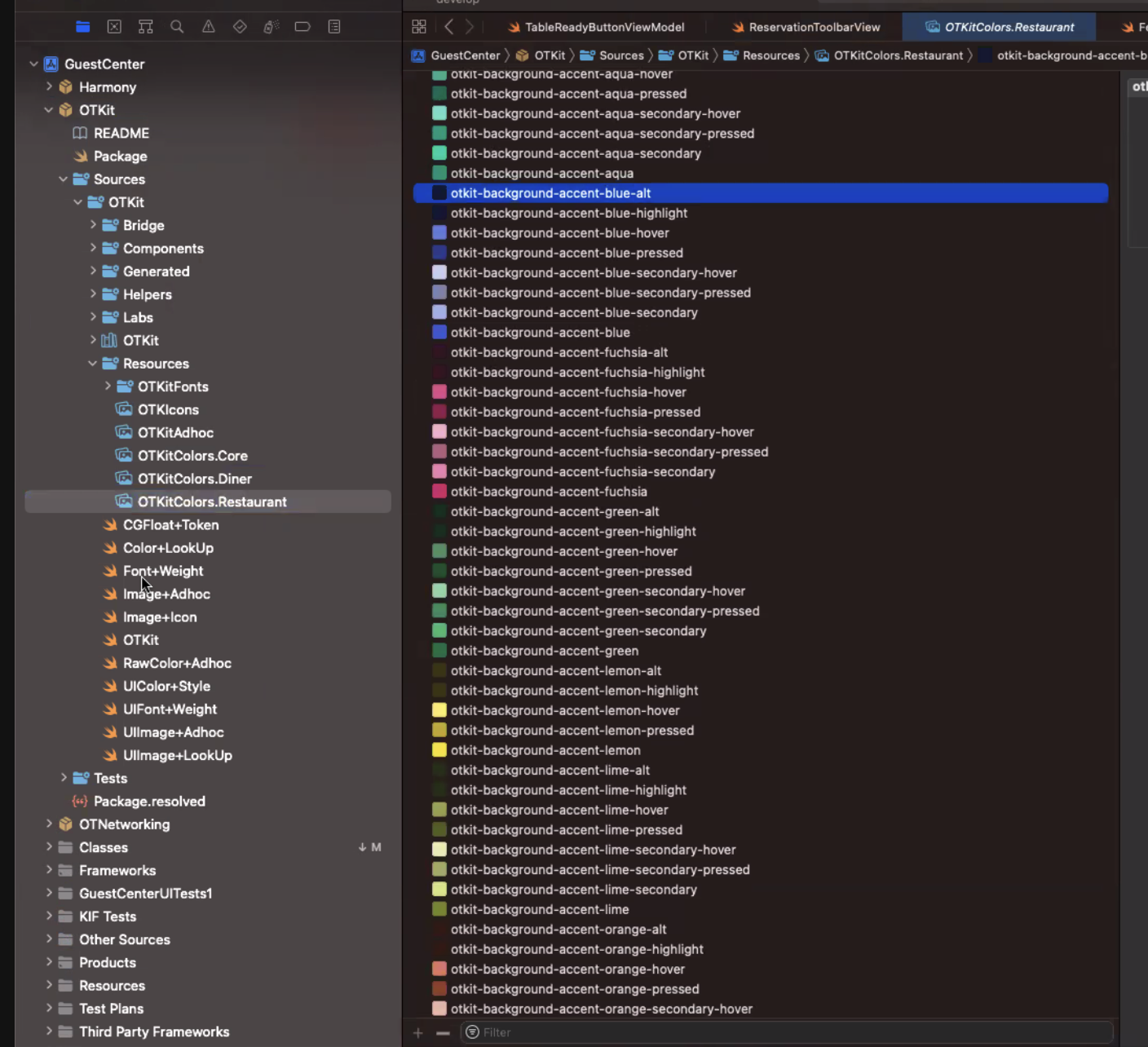Collapse the Resources group disclosure triangle

pos(92,364)
